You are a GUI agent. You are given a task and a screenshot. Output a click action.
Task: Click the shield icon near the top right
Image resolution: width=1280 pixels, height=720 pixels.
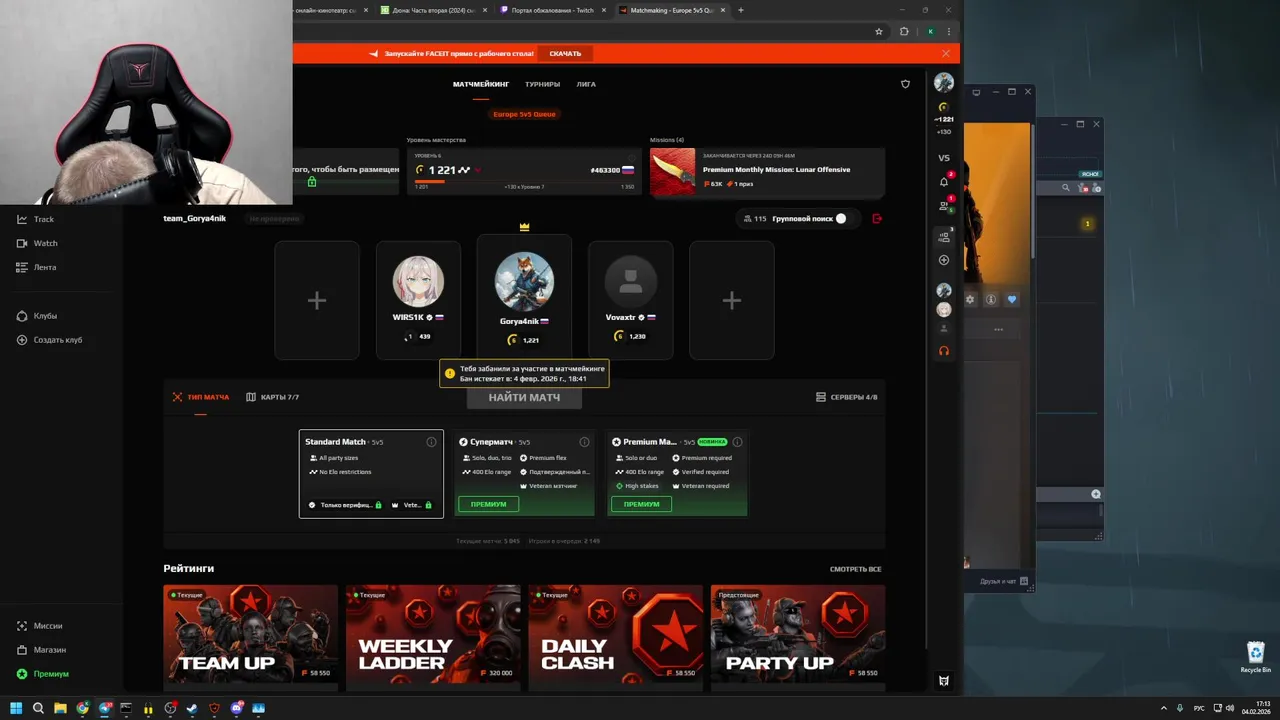(x=905, y=84)
